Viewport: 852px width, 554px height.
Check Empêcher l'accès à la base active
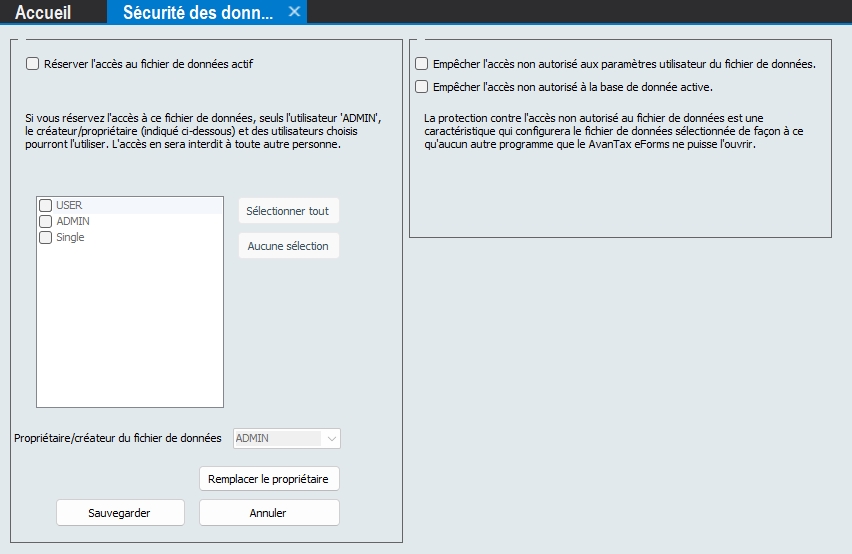[x=422, y=87]
